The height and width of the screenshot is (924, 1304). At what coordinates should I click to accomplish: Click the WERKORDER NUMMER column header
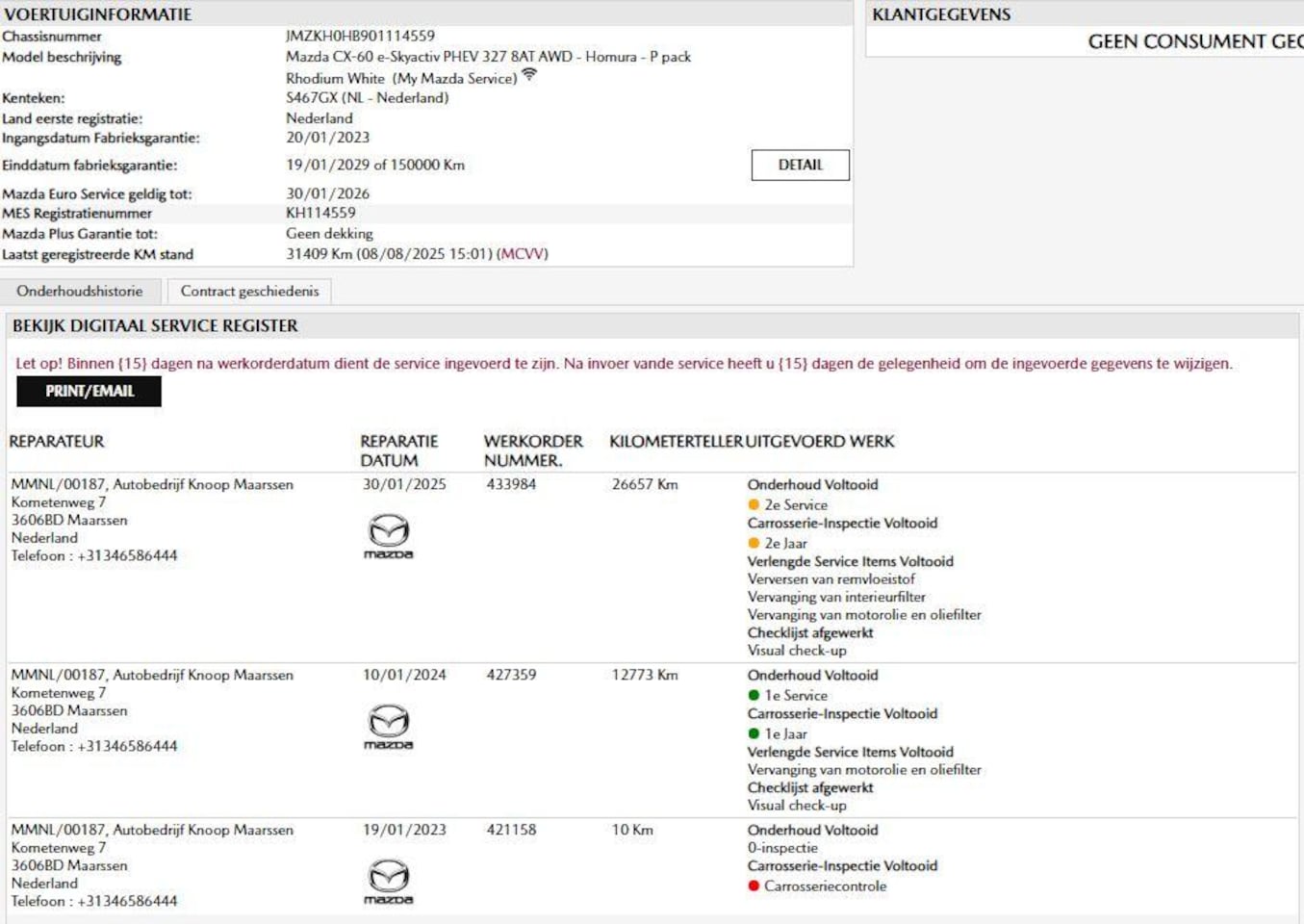533,450
